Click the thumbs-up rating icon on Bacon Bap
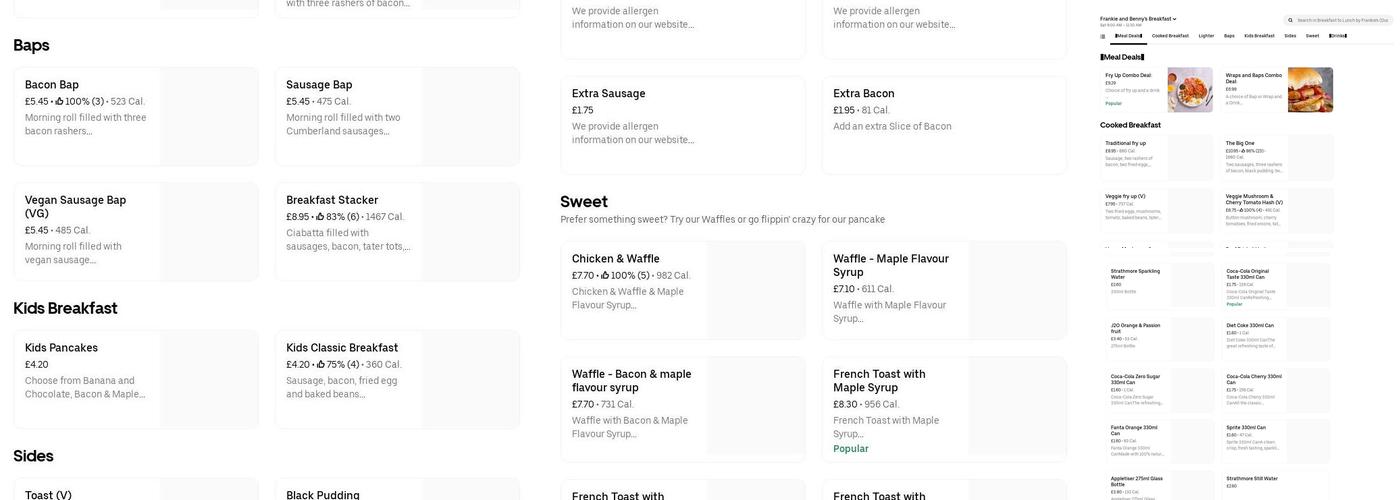Image resolution: width=1400 pixels, height=500 pixels. coord(59,101)
